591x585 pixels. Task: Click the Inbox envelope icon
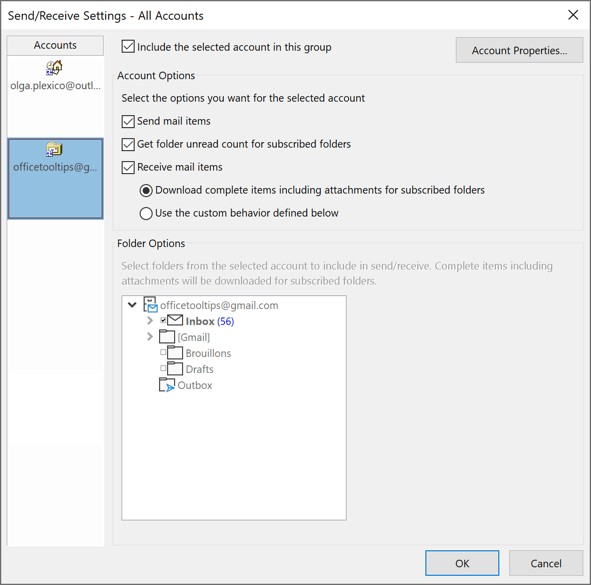point(175,320)
